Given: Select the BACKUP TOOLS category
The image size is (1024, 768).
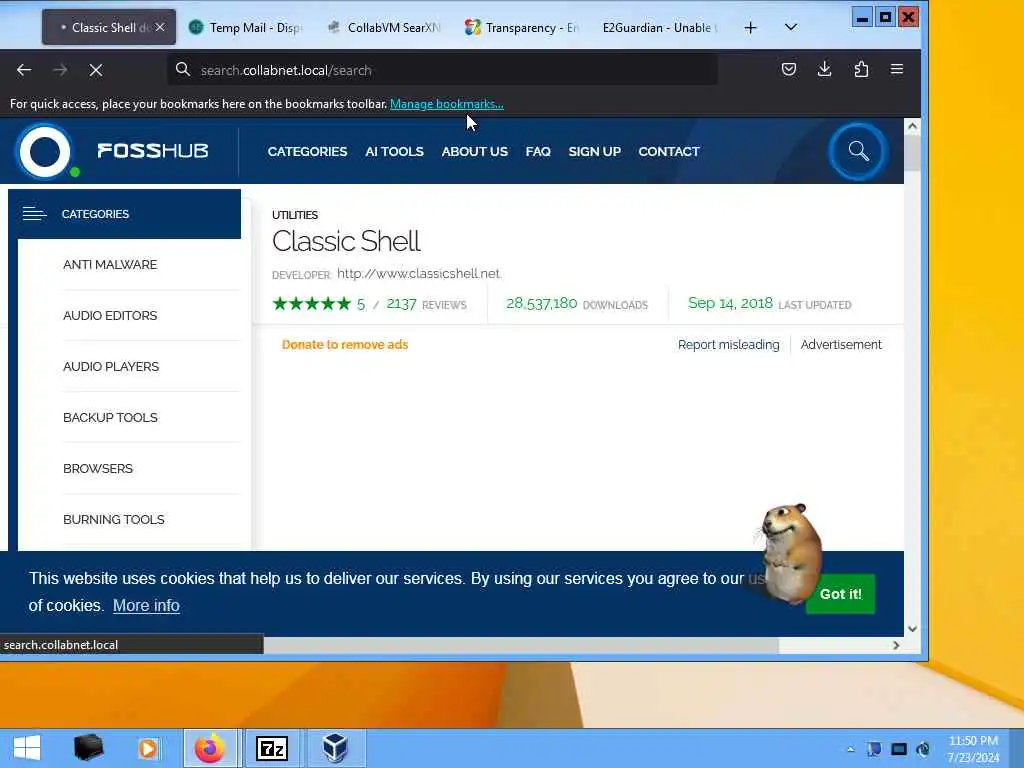Looking at the screenshot, I should 110,417.
